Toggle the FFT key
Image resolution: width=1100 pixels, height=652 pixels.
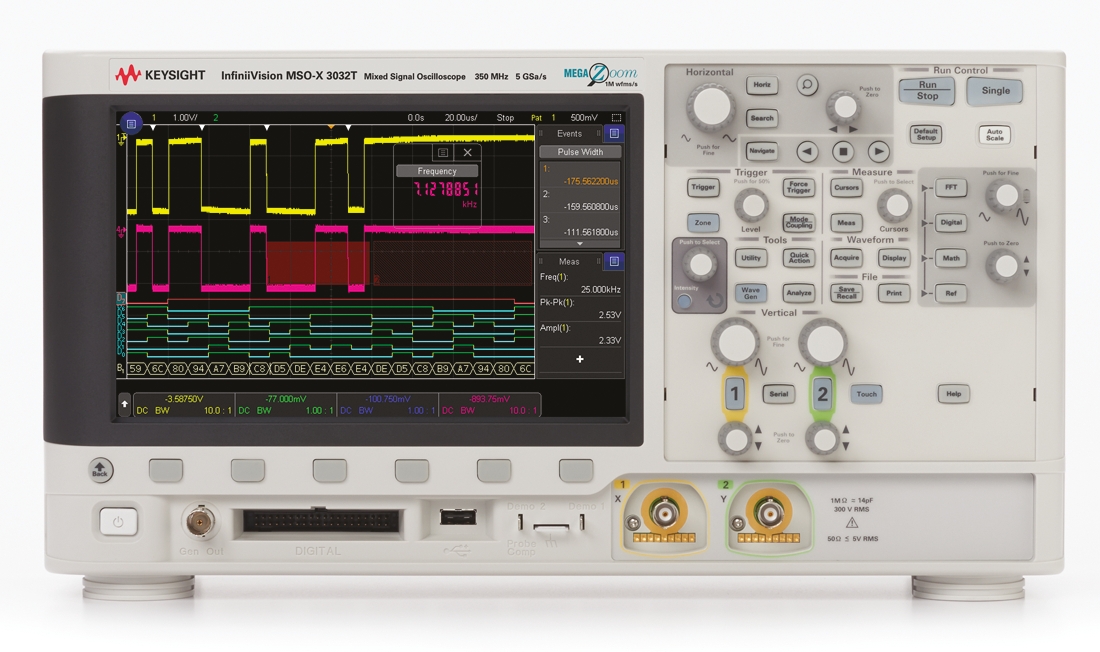coord(951,187)
